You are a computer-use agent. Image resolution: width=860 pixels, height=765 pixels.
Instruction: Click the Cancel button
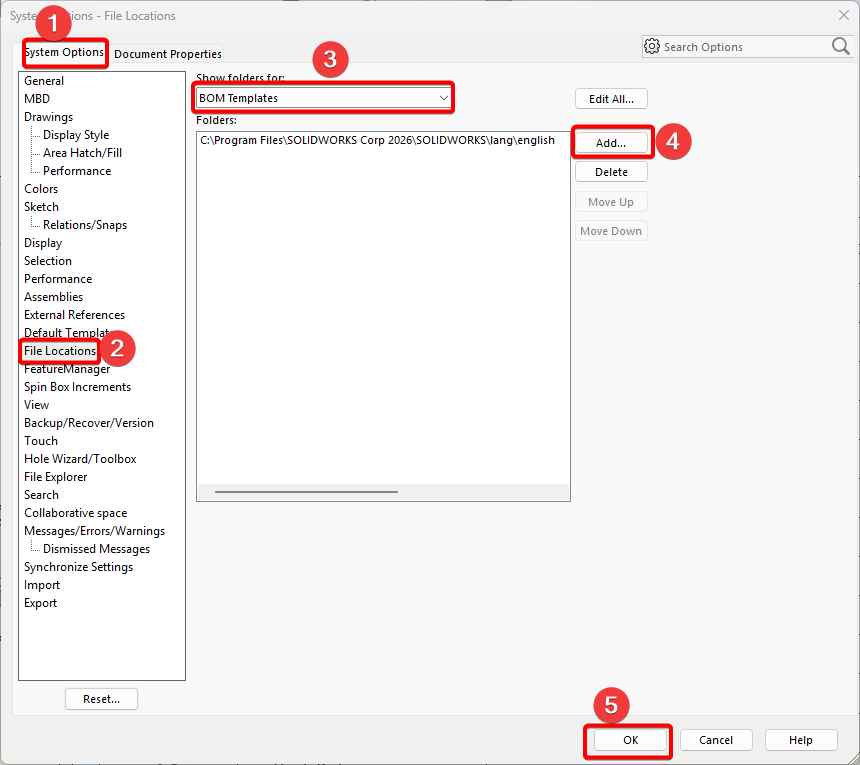pyautogui.click(x=716, y=740)
